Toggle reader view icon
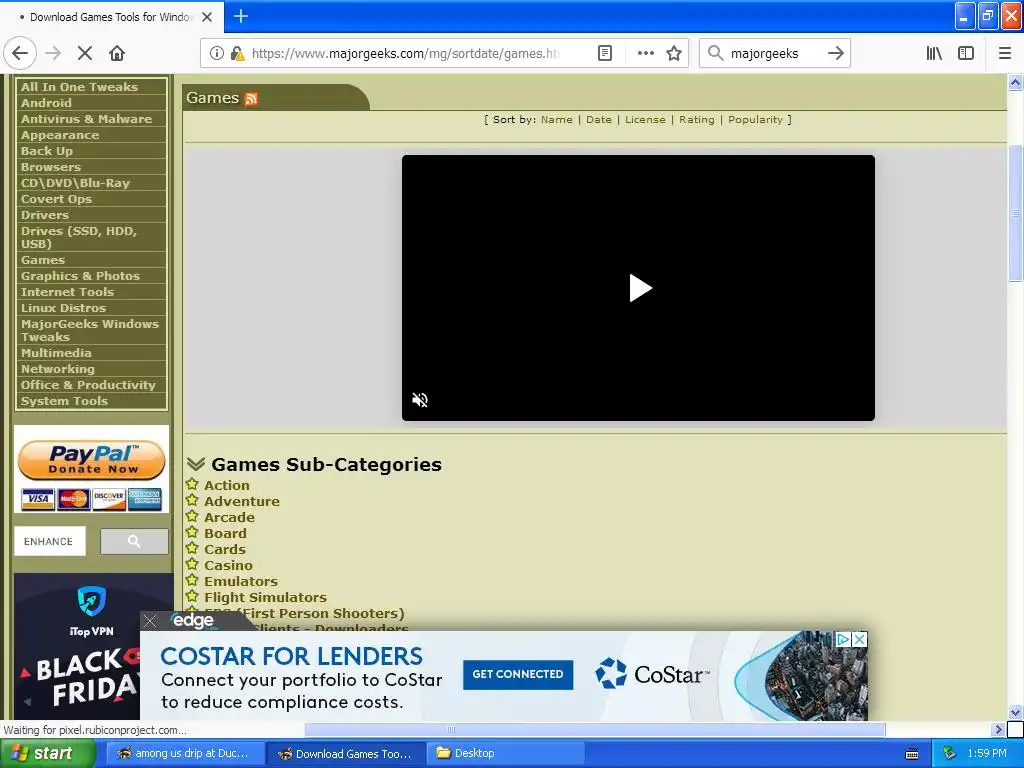Screen dimensions: 1024x768 (605, 54)
